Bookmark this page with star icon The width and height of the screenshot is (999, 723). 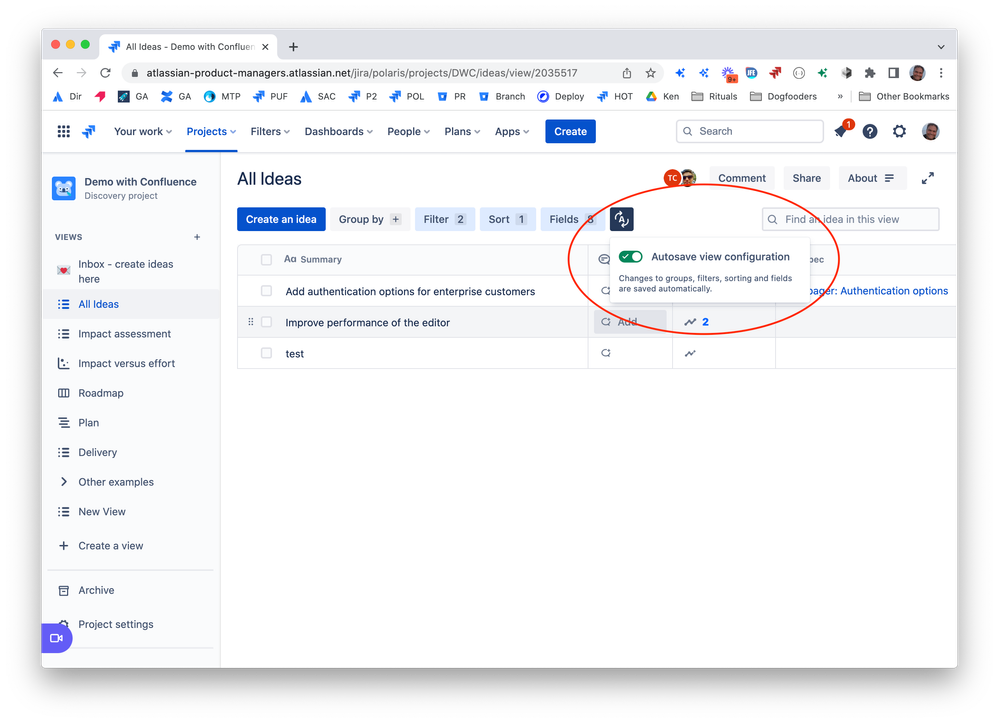(x=650, y=73)
